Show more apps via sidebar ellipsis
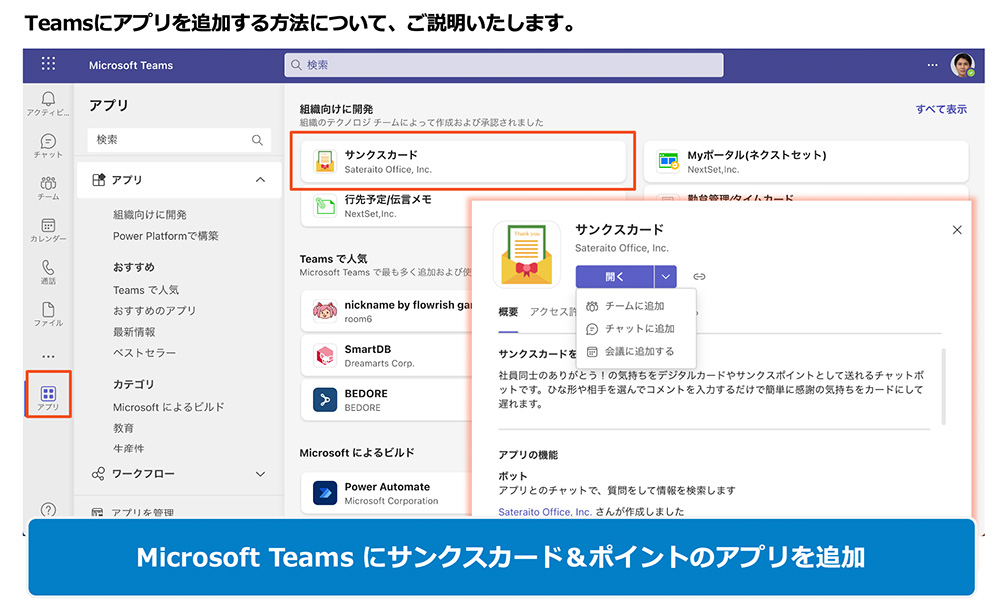Image resolution: width=1000 pixels, height=605 pixels. pos(48,356)
